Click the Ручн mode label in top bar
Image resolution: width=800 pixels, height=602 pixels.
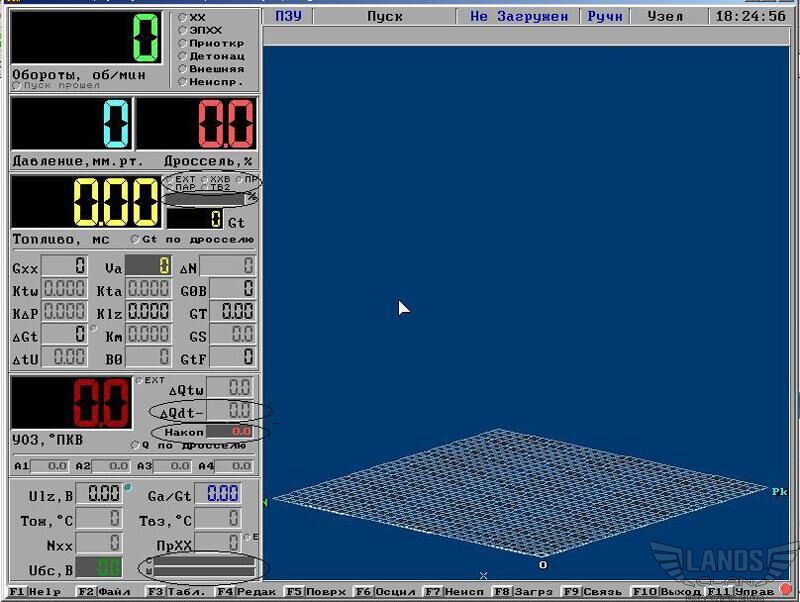604,17
